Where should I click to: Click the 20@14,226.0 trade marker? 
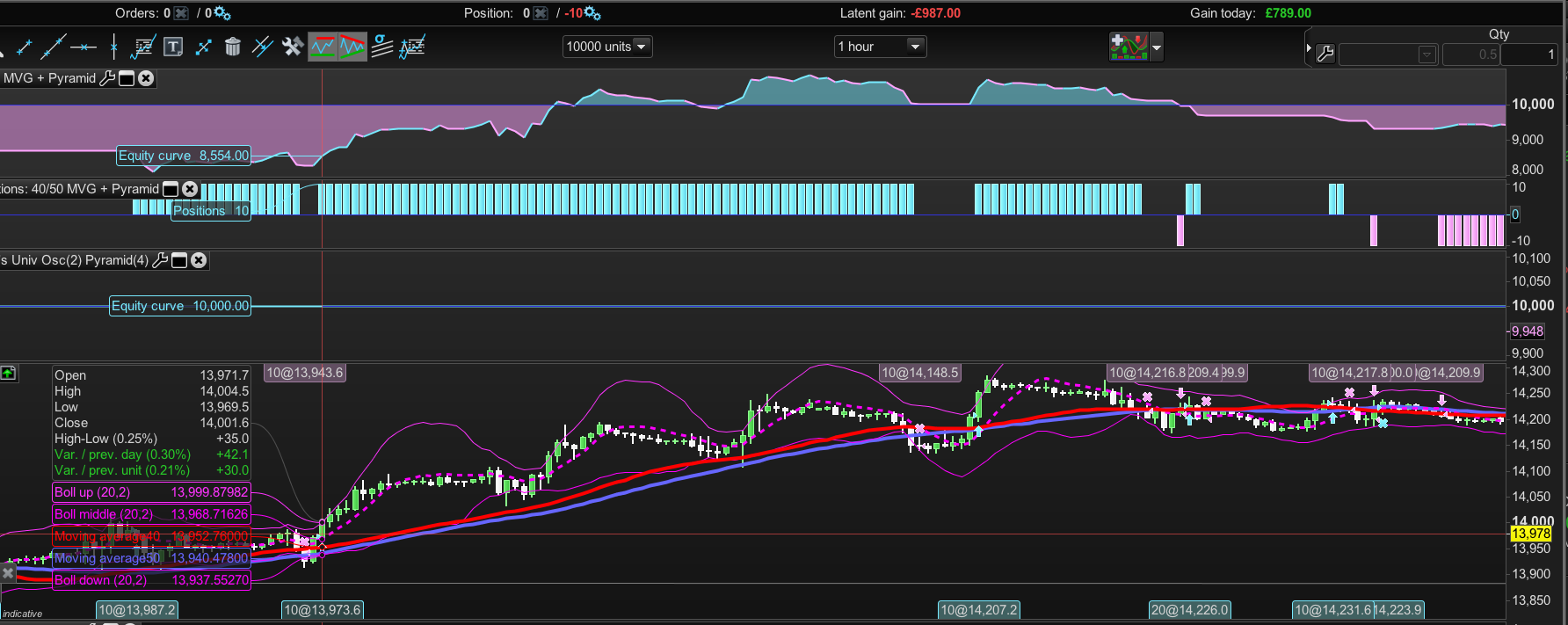tap(1190, 610)
